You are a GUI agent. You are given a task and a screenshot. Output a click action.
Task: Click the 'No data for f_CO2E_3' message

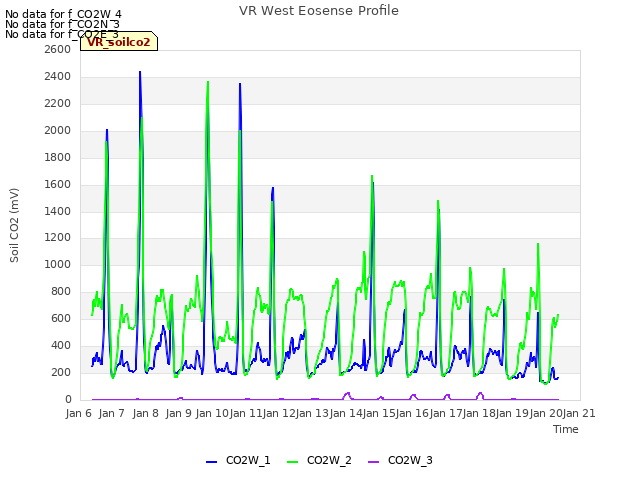tap(62, 34)
